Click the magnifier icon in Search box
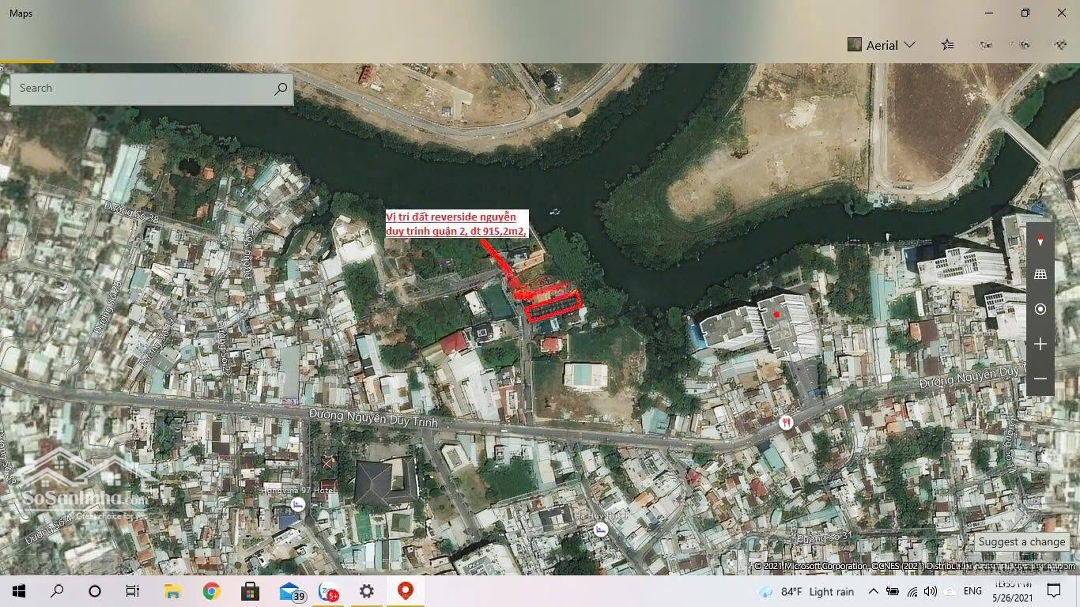The width and height of the screenshot is (1080, 607). pyautogui.click(x=281, y=89)
